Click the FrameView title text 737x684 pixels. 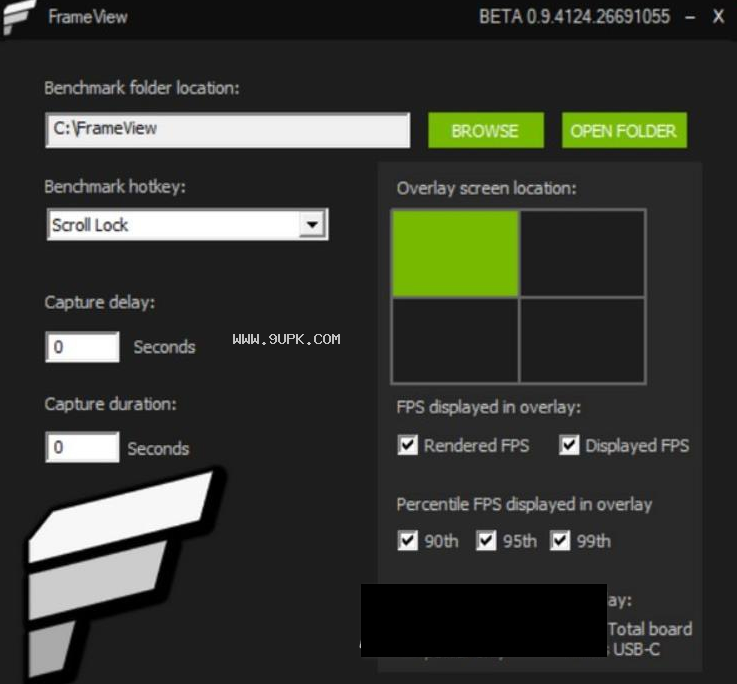pyautogui.click(x=88, y=17)
